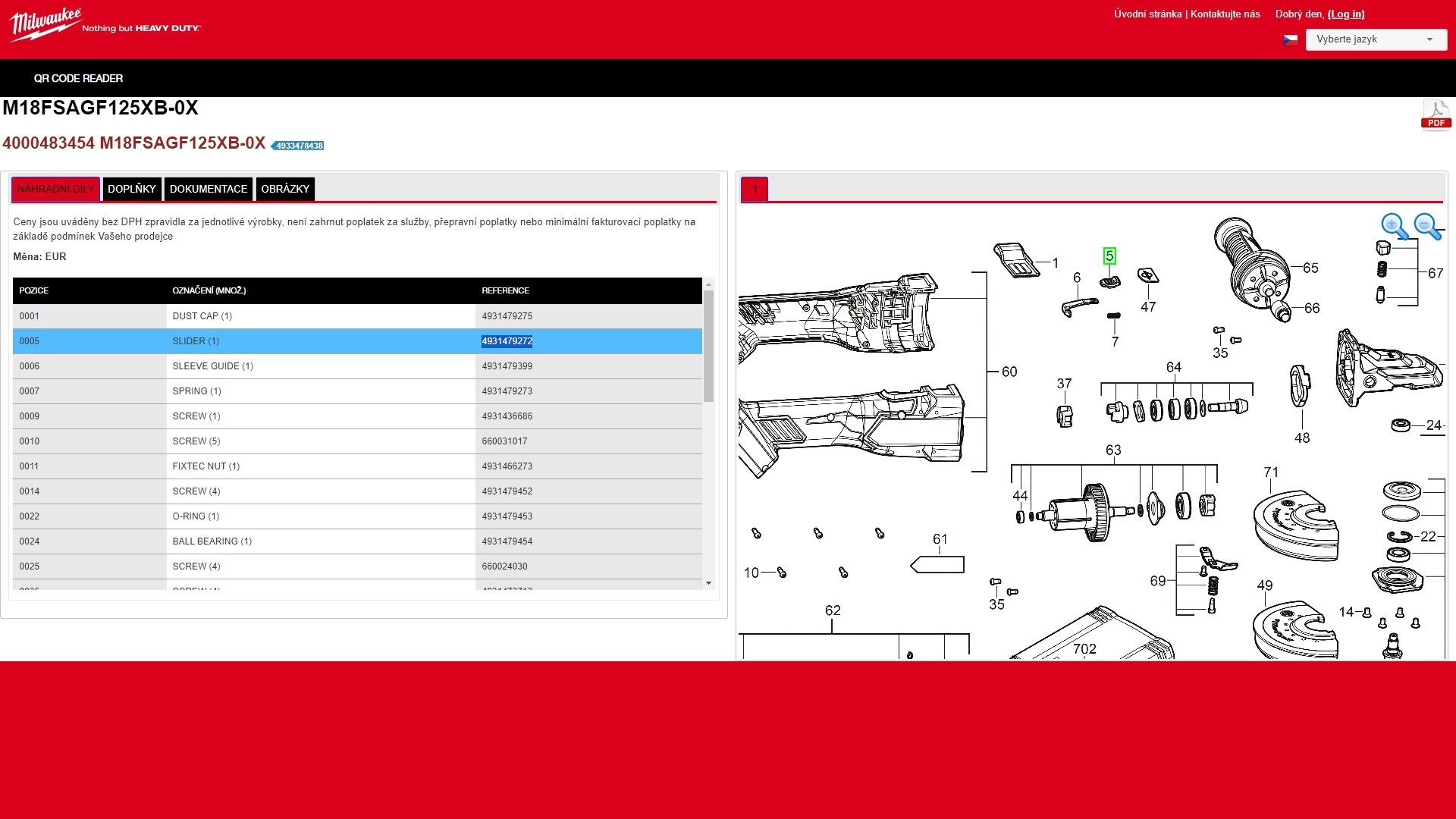
Task: Click part label 71 guard in diagram
Action: [x=1271, y=472]
